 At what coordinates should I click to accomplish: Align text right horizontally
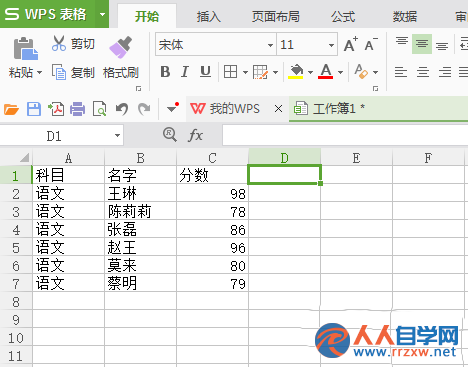pos(445,72)
